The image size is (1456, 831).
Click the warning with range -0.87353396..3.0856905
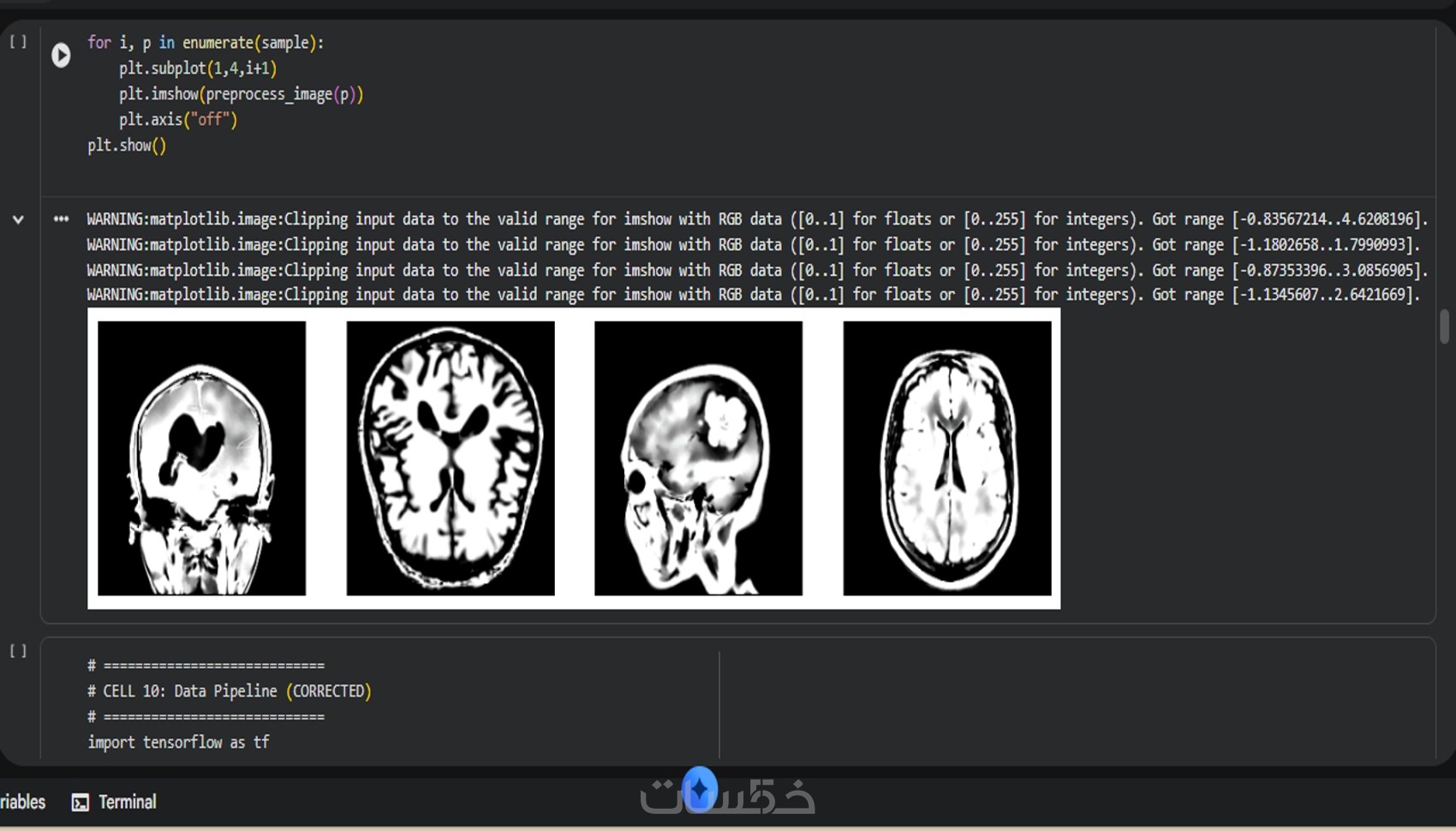tap(757, 270)
